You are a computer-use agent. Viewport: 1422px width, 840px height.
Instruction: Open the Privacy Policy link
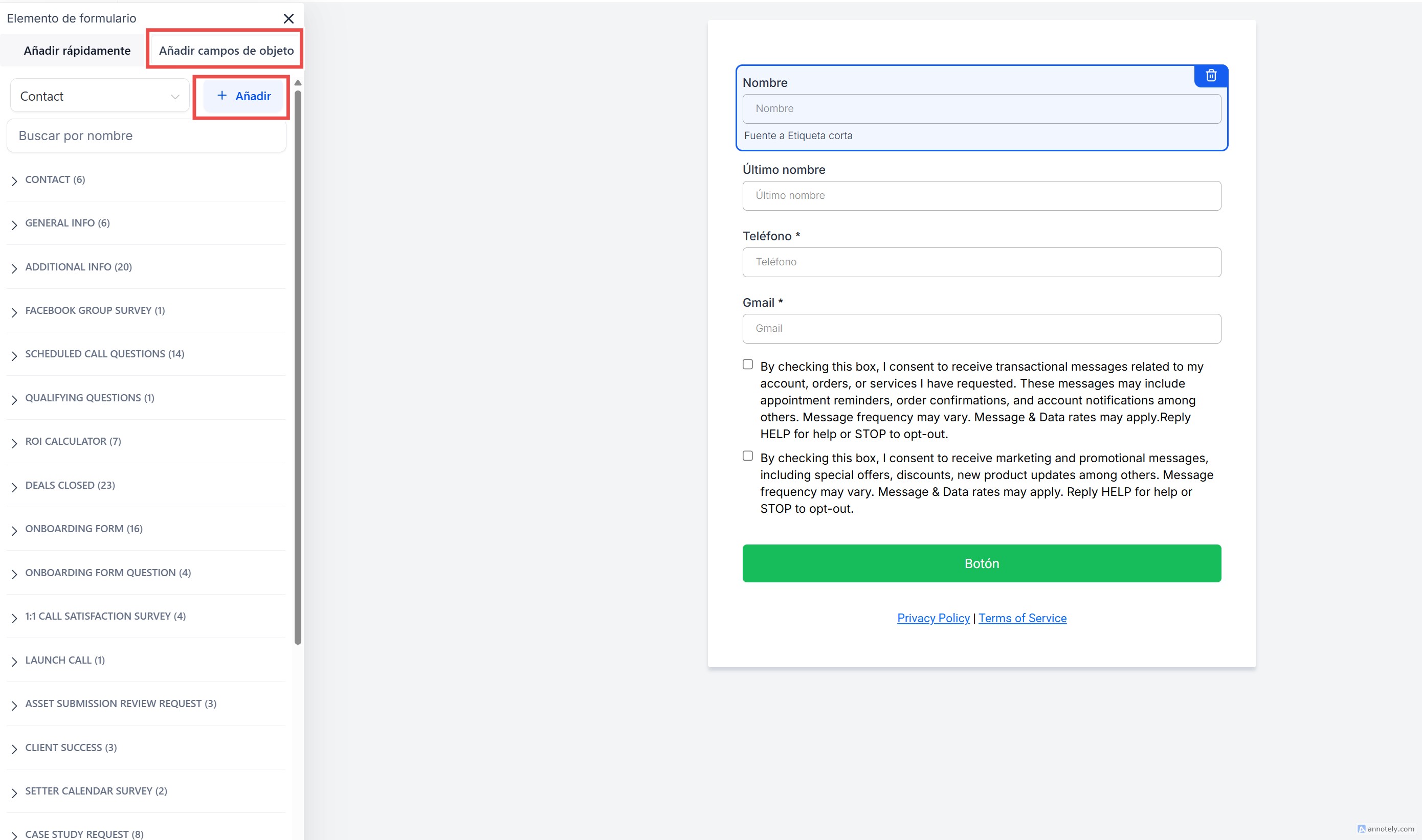[932, 618]
